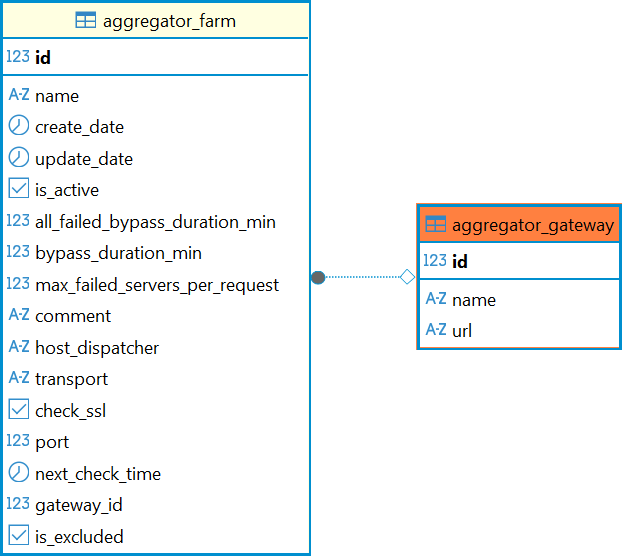Select the id primary key in aggregator_gateway
623x557 pixels.
[460, 261]
